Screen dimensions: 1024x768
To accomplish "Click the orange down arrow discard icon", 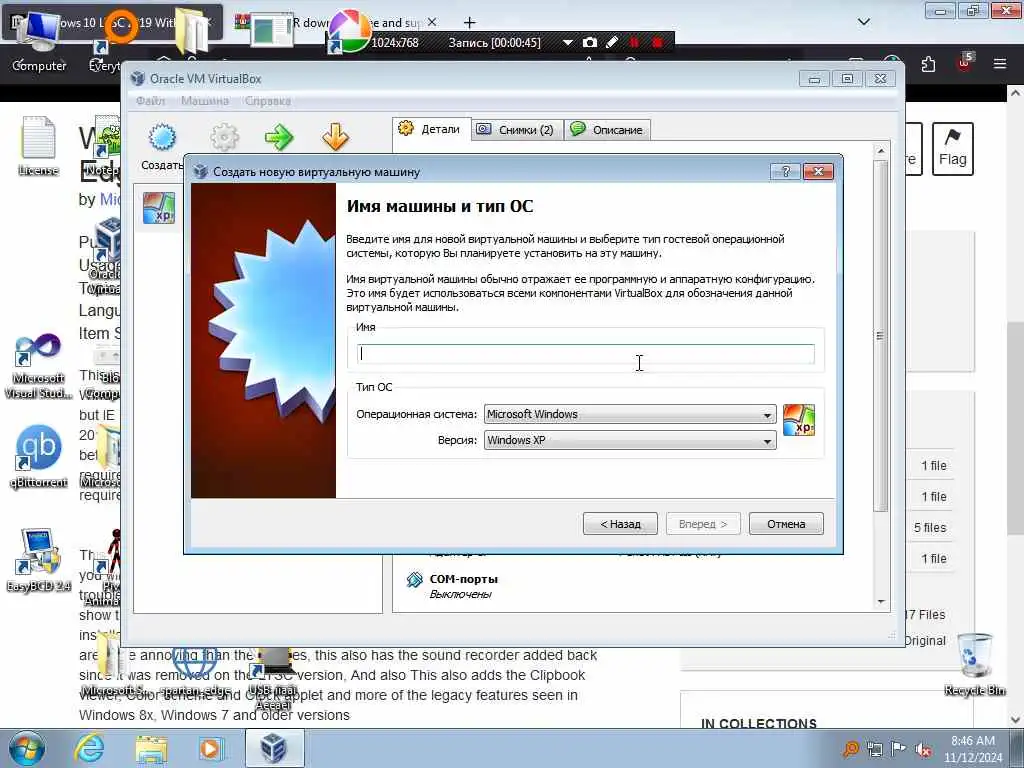I will [x=336, y=137].
